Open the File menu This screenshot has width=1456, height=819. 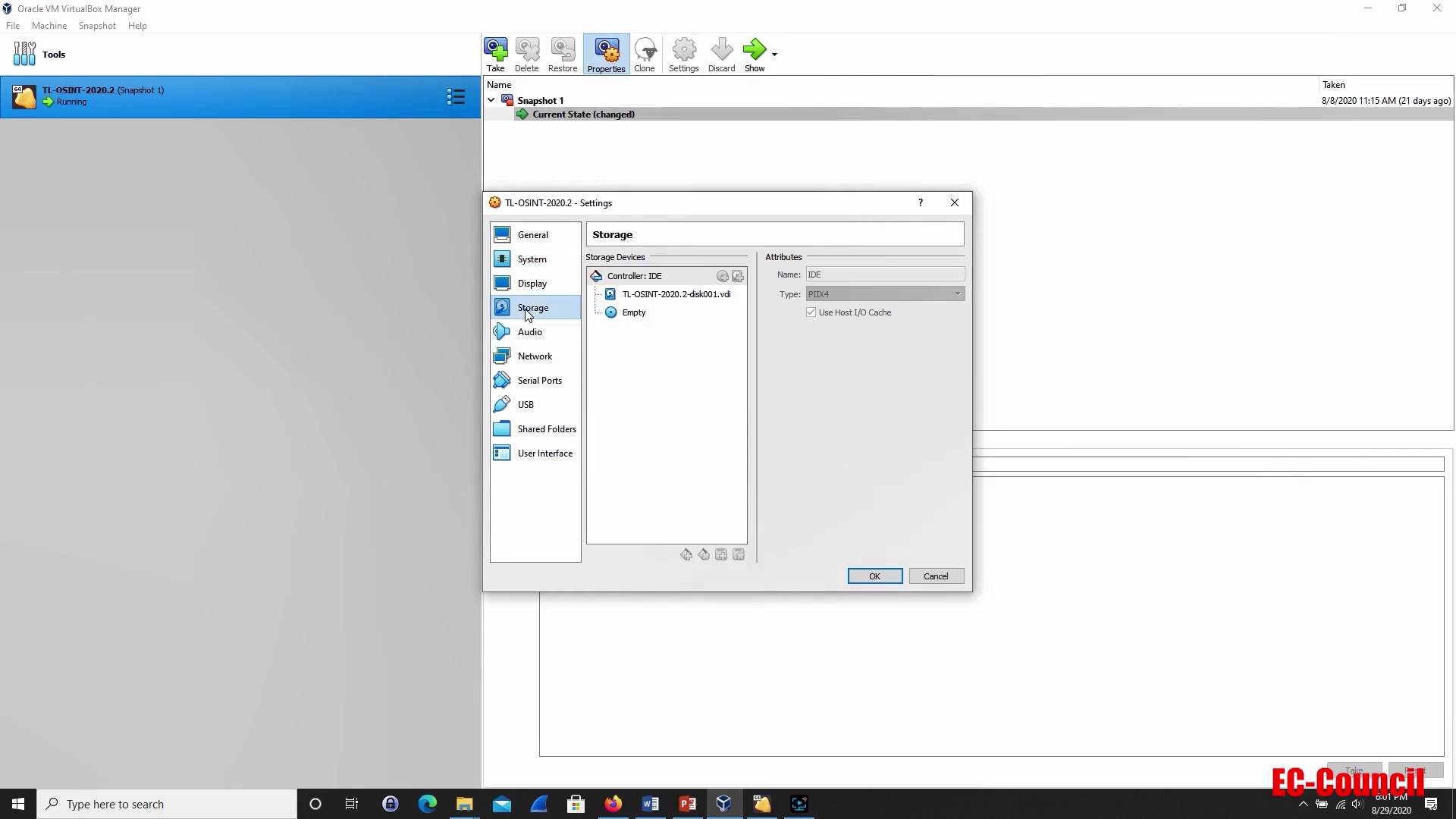click(13, 26)
